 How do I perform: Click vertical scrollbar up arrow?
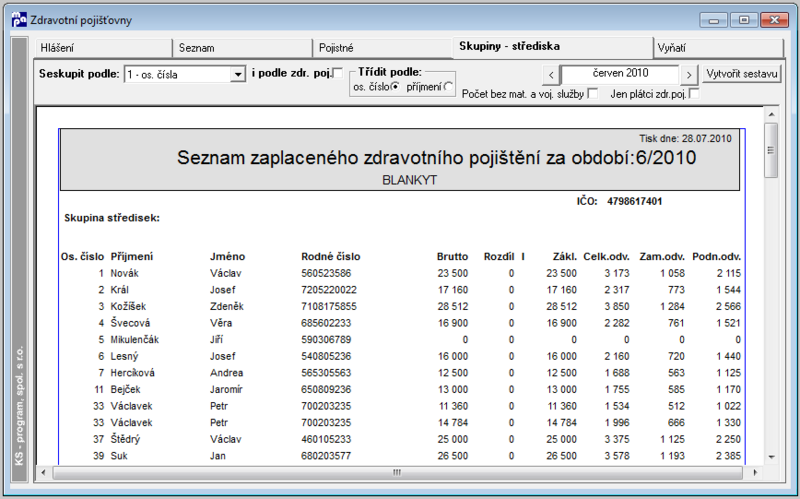(x=771, y=115)
